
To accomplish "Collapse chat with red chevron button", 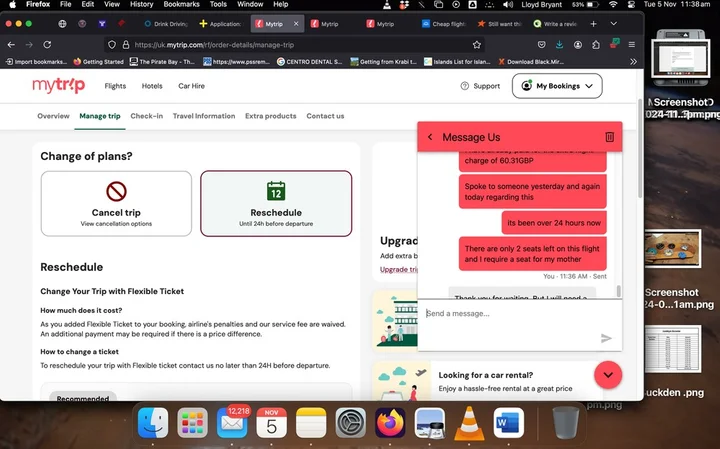I will point(608,375).
